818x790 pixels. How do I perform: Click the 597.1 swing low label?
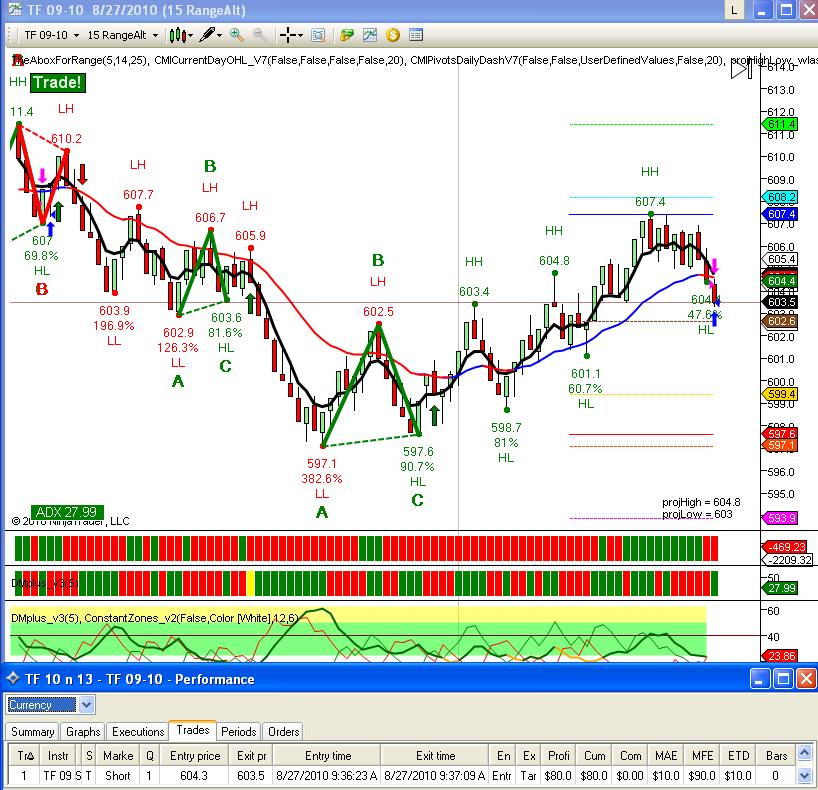(322, 463)
